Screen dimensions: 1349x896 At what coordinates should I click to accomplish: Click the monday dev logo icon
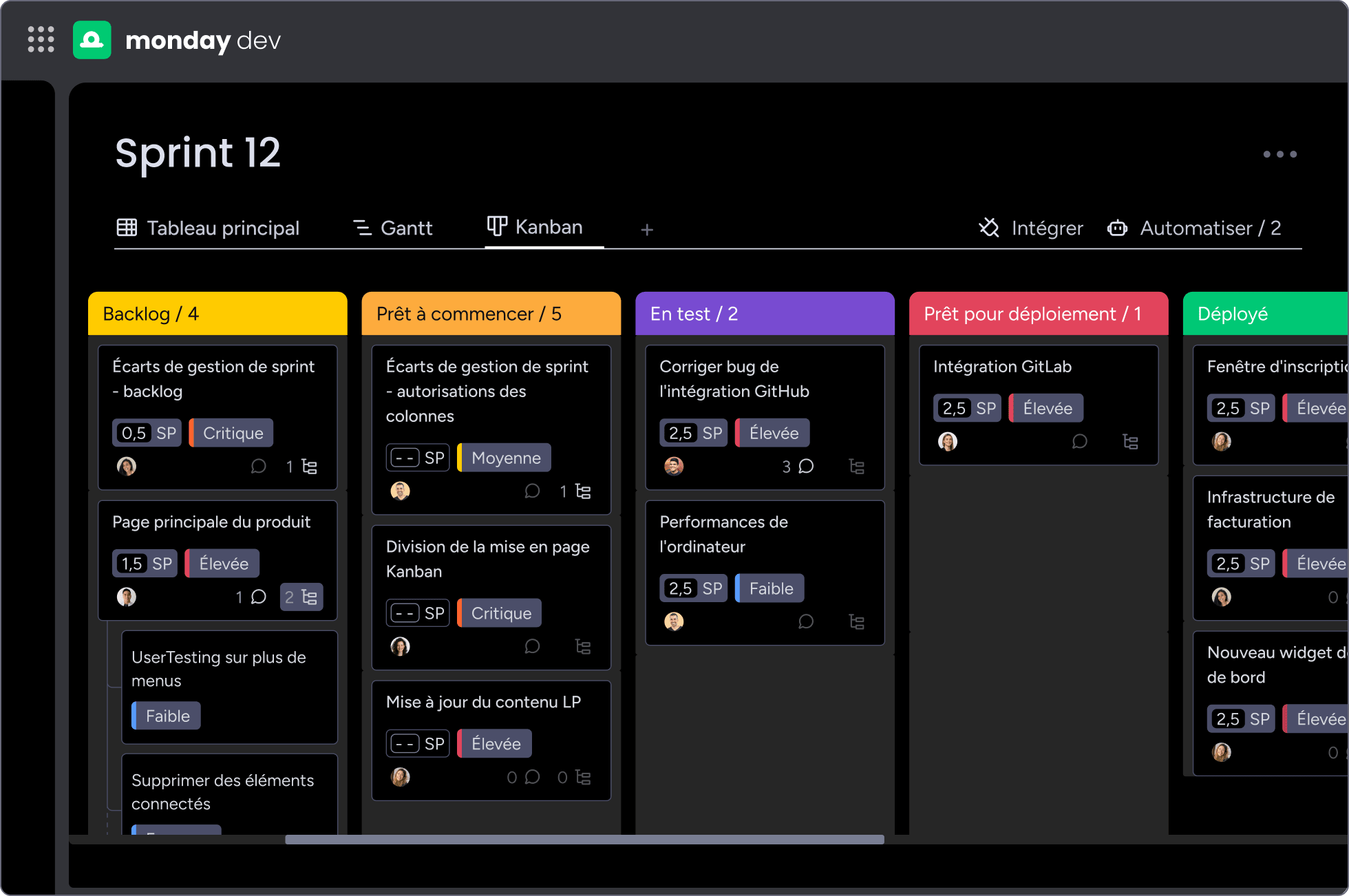92,40
